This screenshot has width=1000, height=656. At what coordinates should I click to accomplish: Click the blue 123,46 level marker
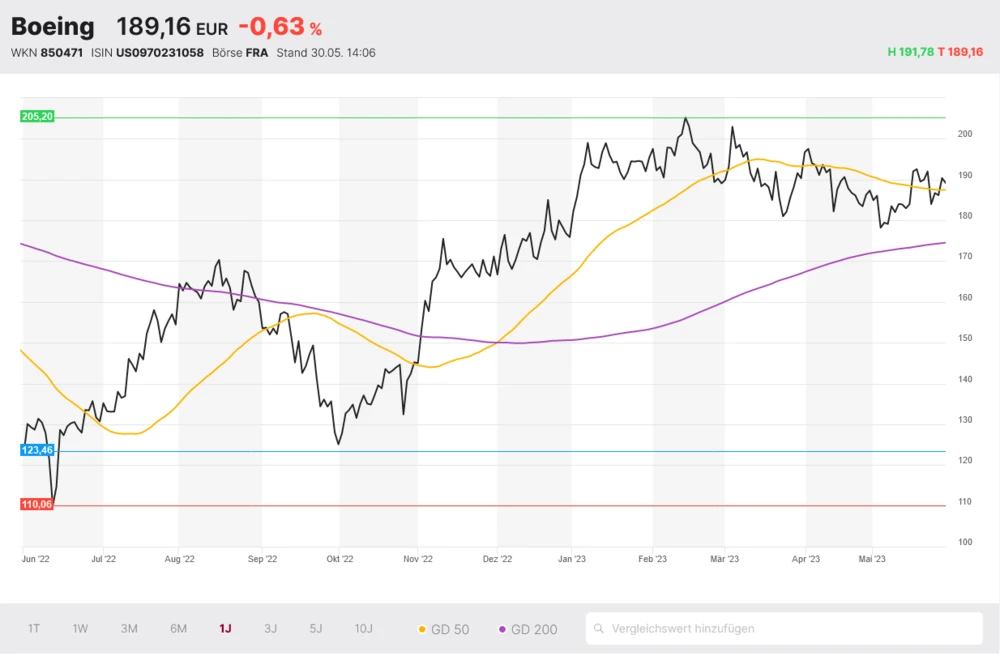(37, 451)
